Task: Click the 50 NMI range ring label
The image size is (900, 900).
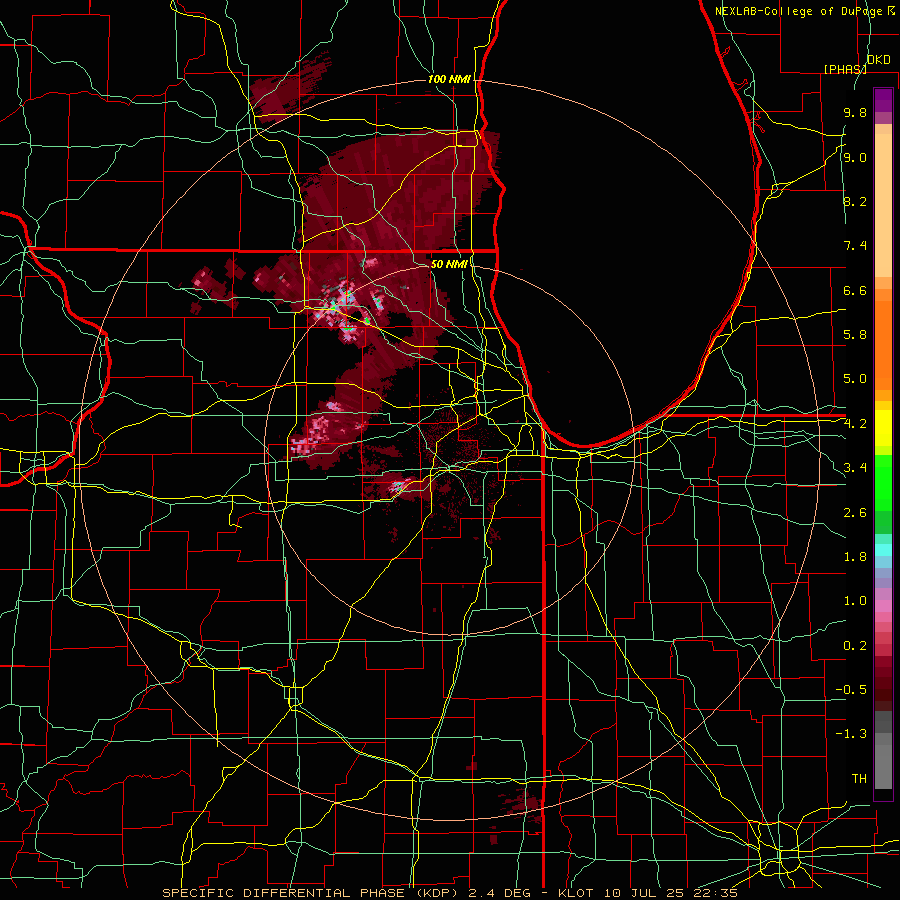Action: (x=449, y=264)
